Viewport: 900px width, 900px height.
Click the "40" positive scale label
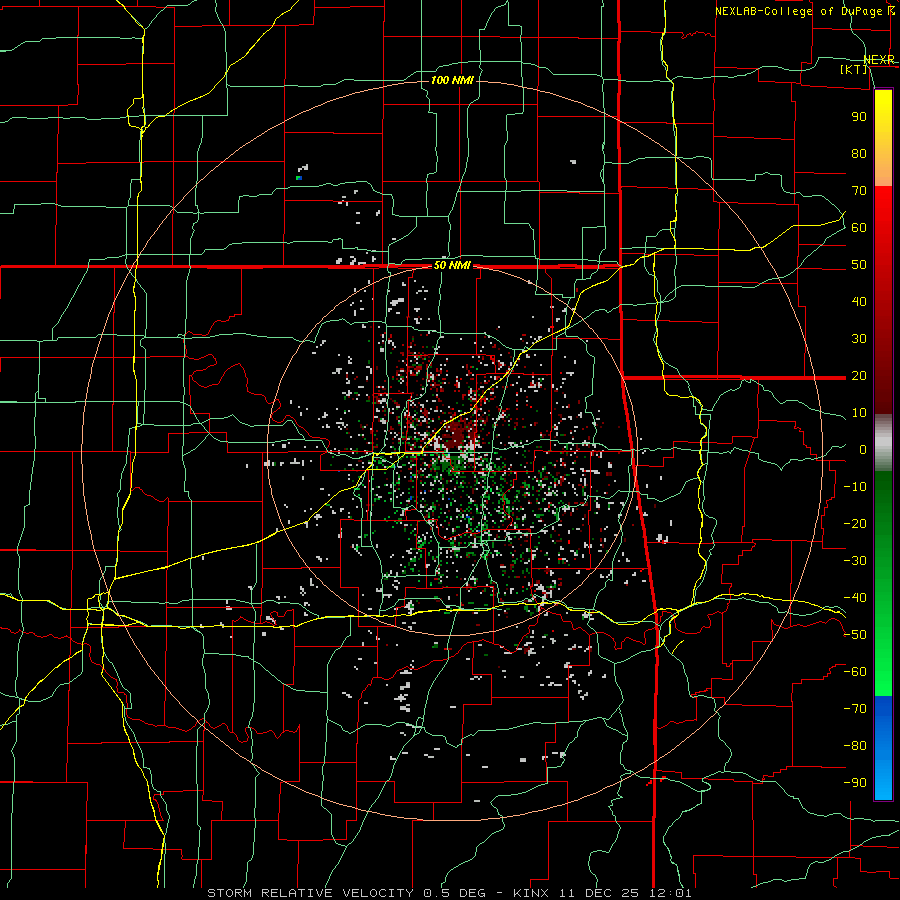coord(859,301)
